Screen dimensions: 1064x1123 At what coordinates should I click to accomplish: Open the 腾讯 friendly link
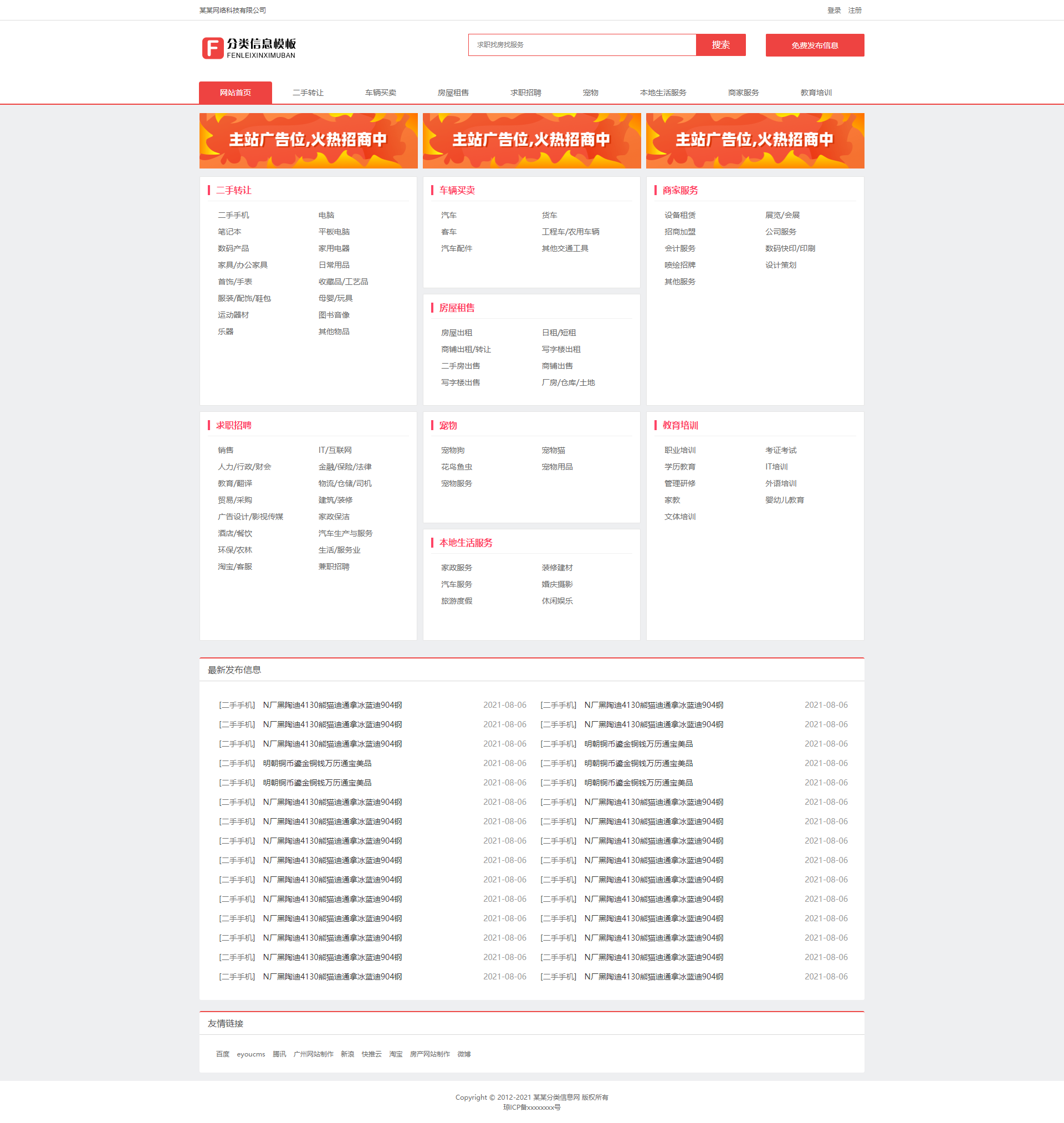tap(280, 1054)
